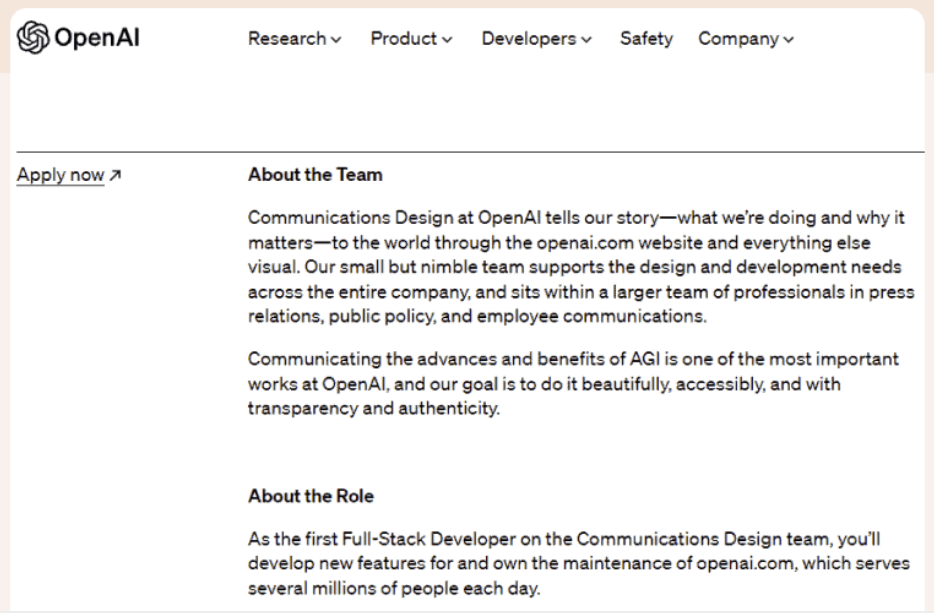
Task: Click the About the Role heading
Action: (311, 496)
